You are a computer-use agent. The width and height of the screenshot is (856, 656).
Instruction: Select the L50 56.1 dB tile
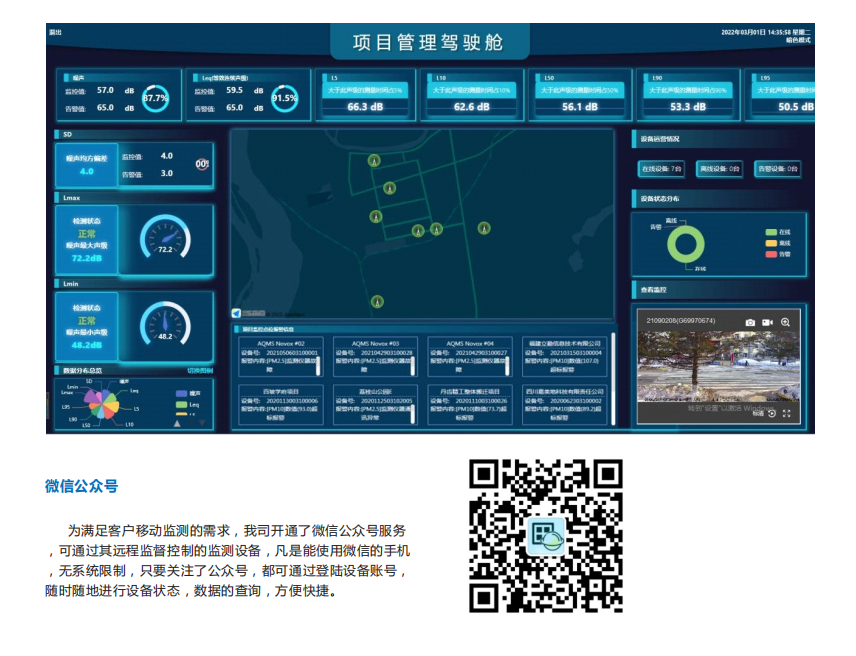580,95
